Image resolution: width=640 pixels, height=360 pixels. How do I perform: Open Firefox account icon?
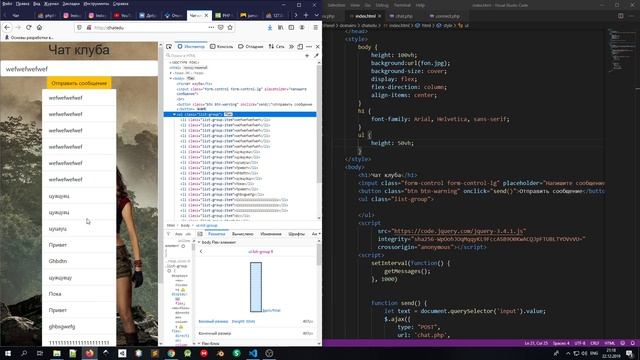[x=302, y=27]
